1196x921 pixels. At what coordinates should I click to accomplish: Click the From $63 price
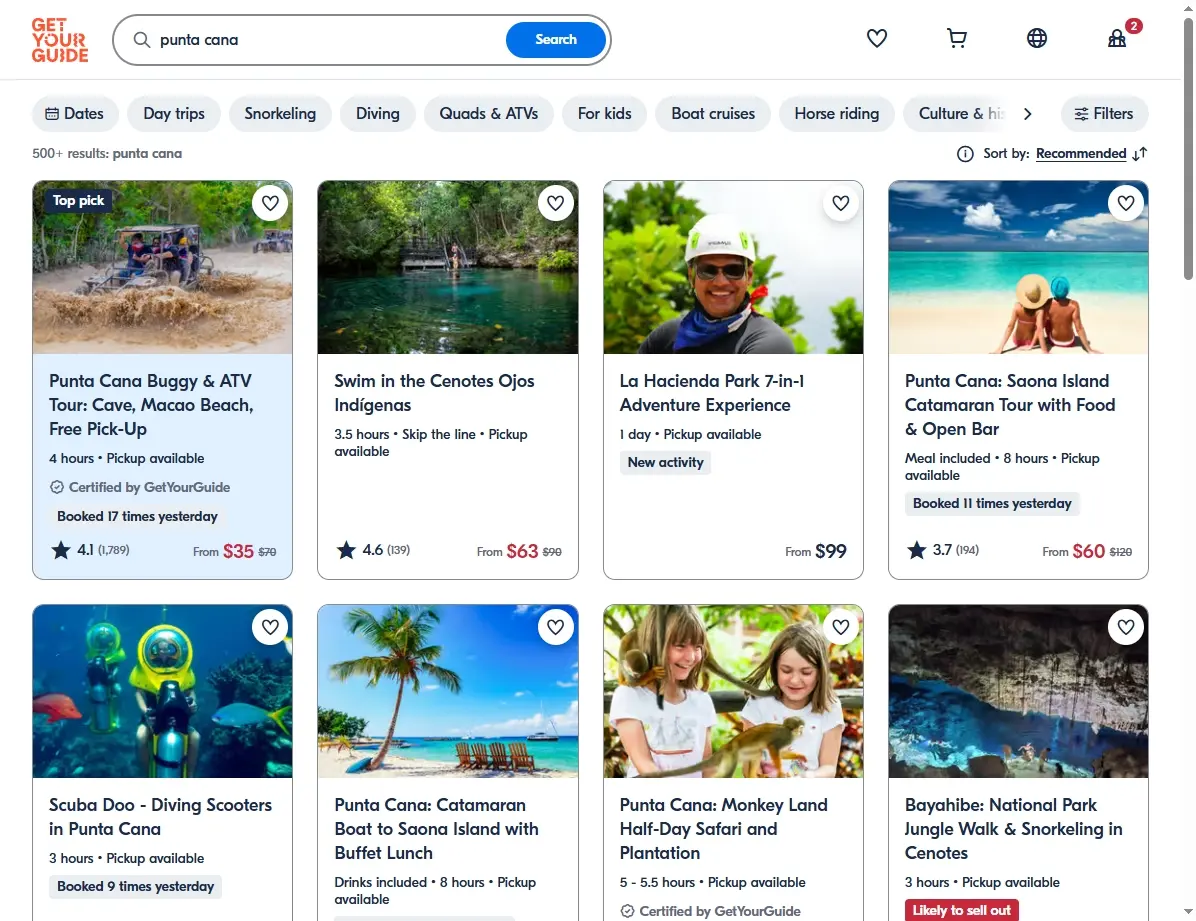[x=519, y=551]
